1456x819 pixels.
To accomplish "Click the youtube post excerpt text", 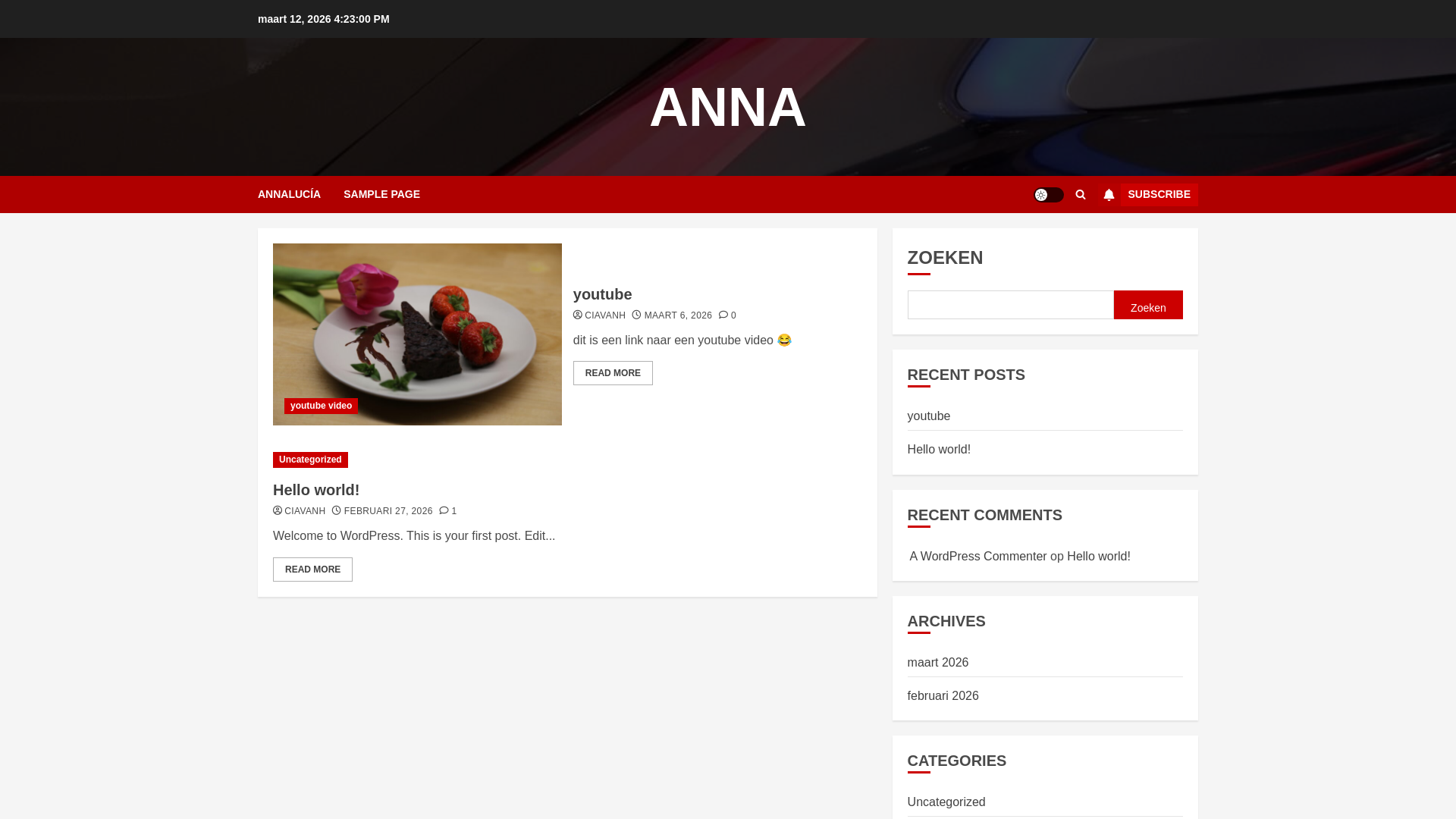I will [682, 340].
